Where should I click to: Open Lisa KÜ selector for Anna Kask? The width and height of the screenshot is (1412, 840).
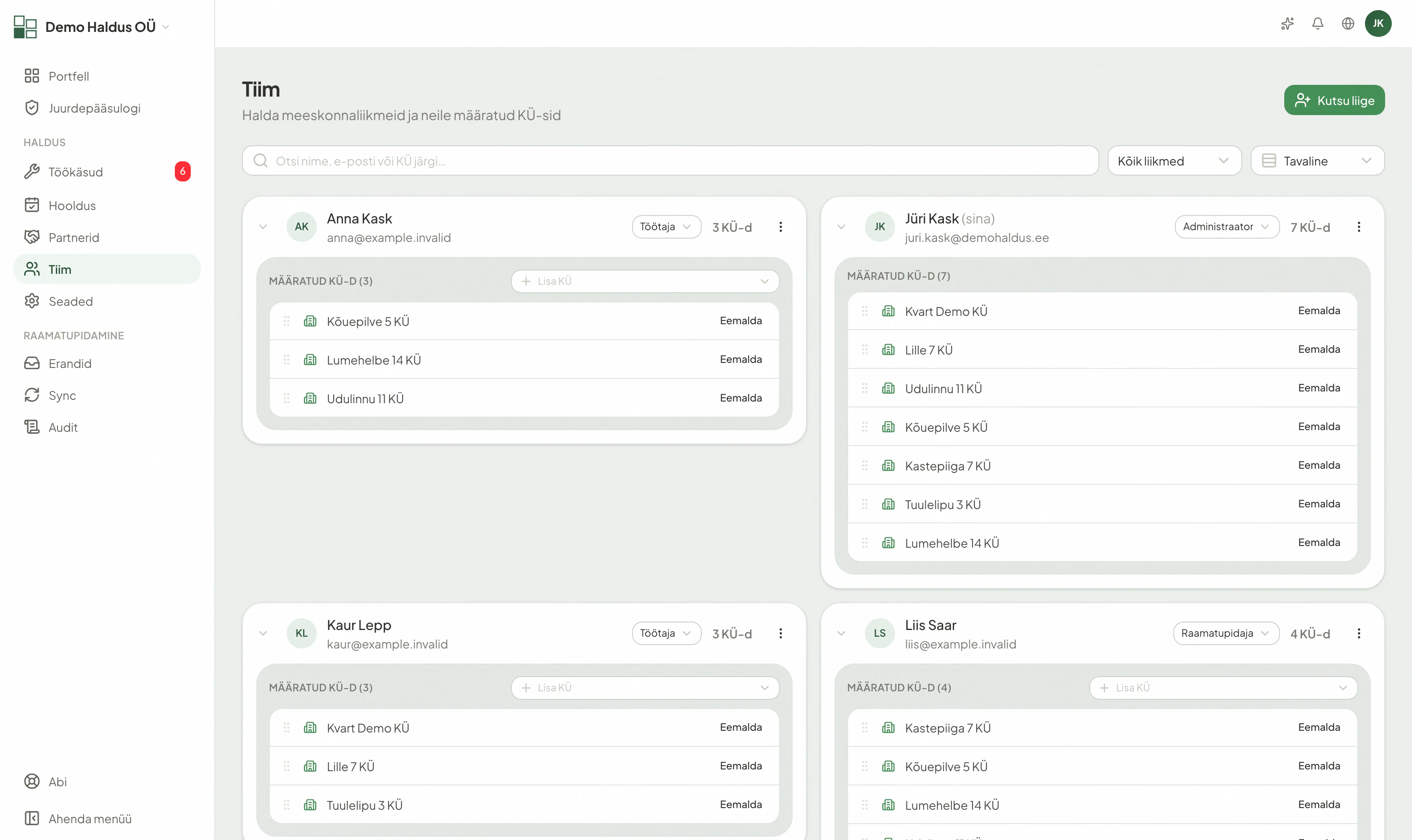pos(645,281)
